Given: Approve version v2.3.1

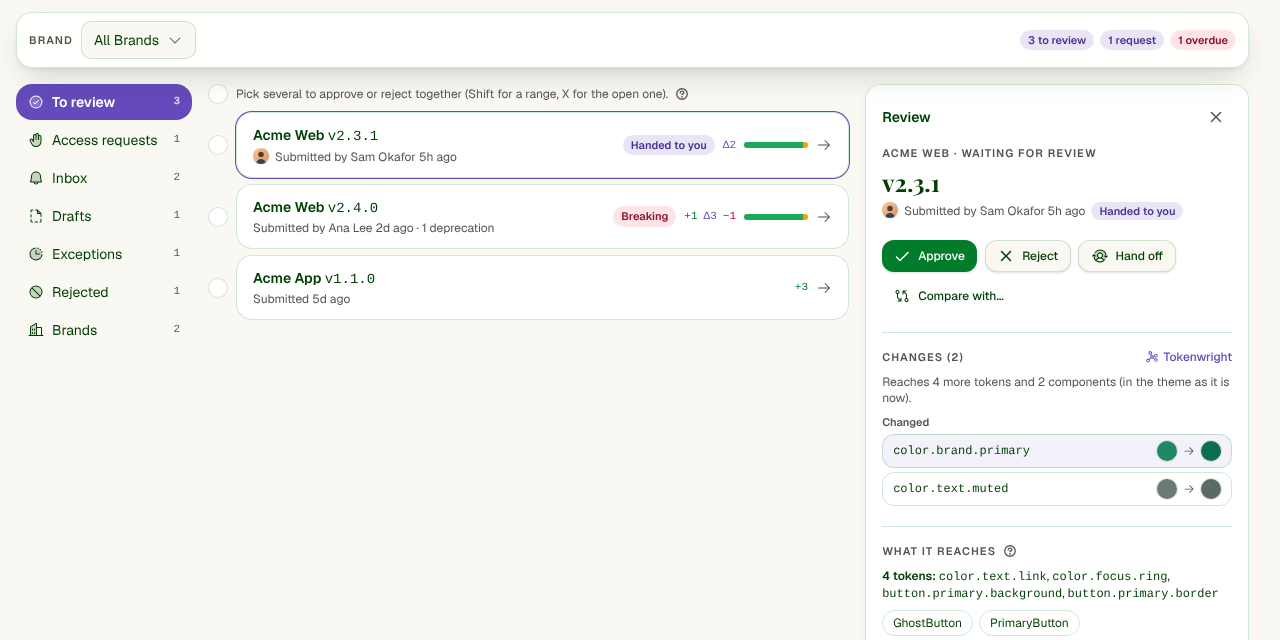Looking at the screenshot, I should point(929,256).
